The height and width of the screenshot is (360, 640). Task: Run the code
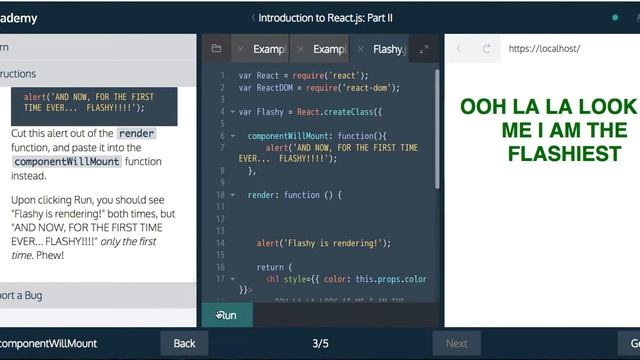pyautogui.click(x=227, y=315)
